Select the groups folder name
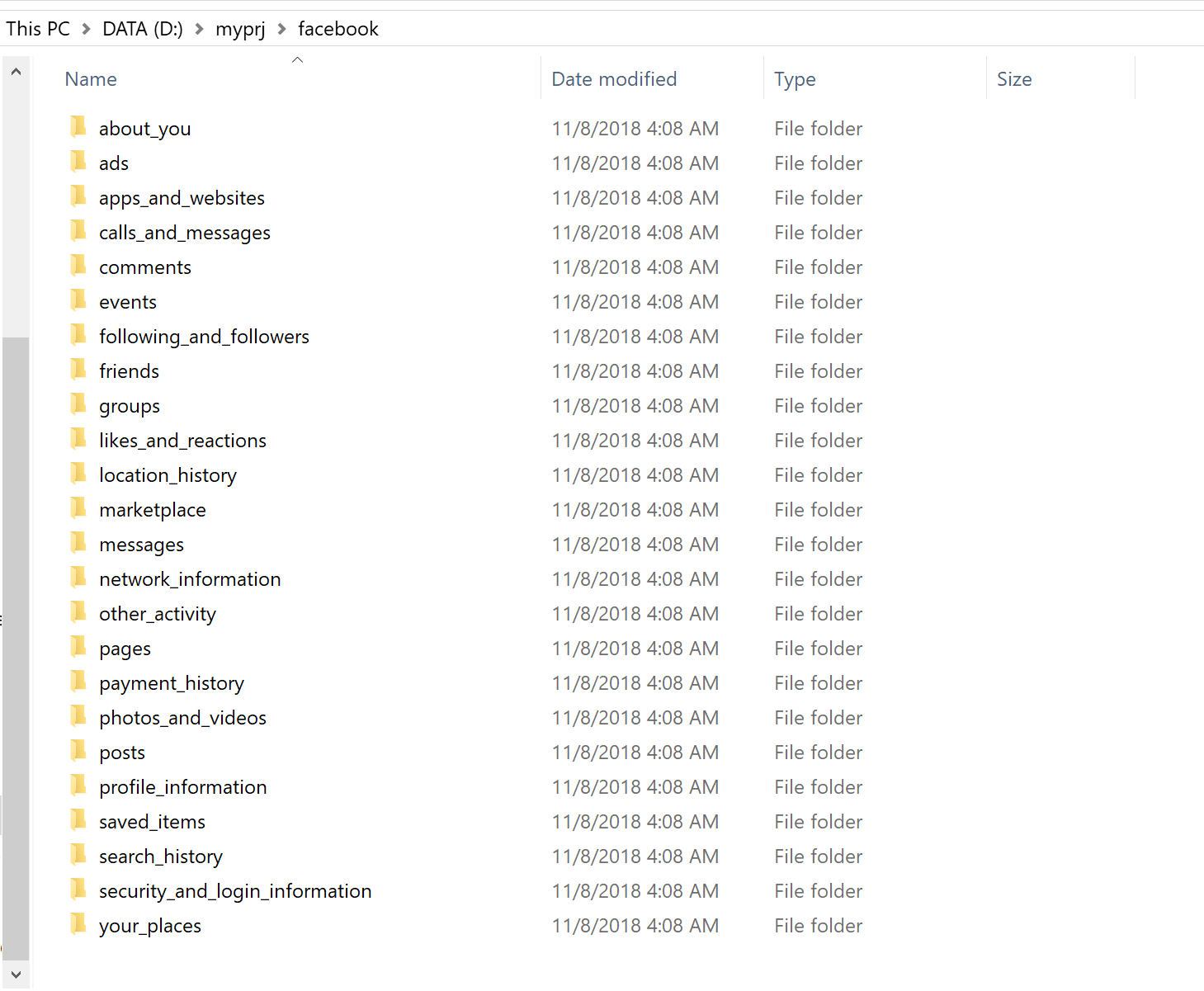This screenshot has height=991, width=1204. [x=130, y=406]
